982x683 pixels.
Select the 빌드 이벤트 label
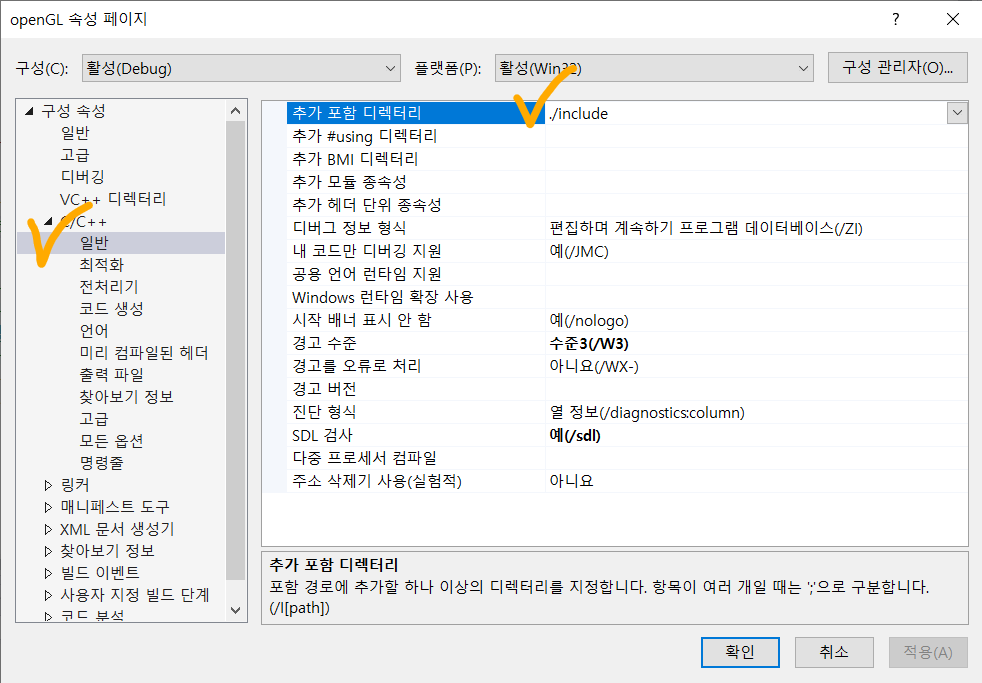[100, 573]
